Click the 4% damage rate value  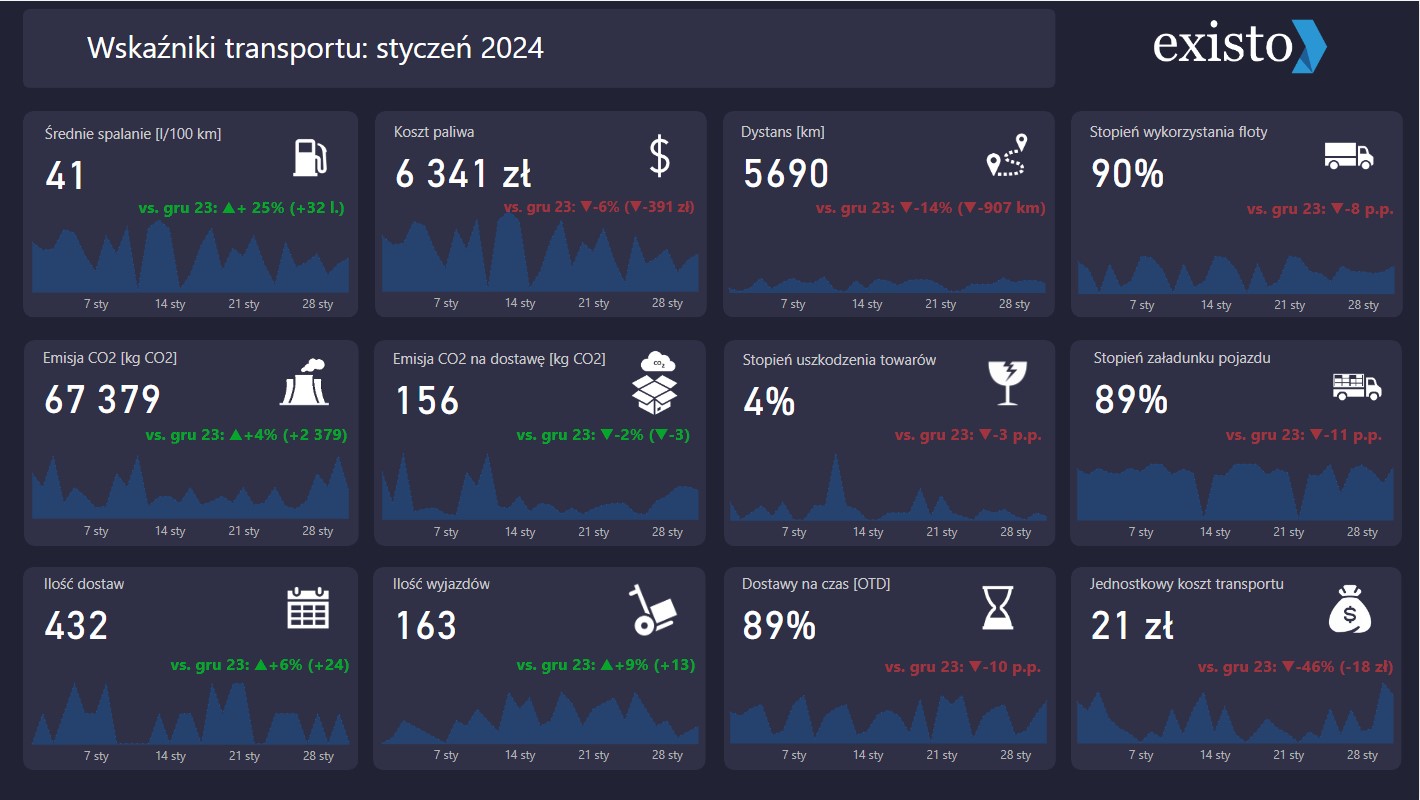tap(769, 401)
